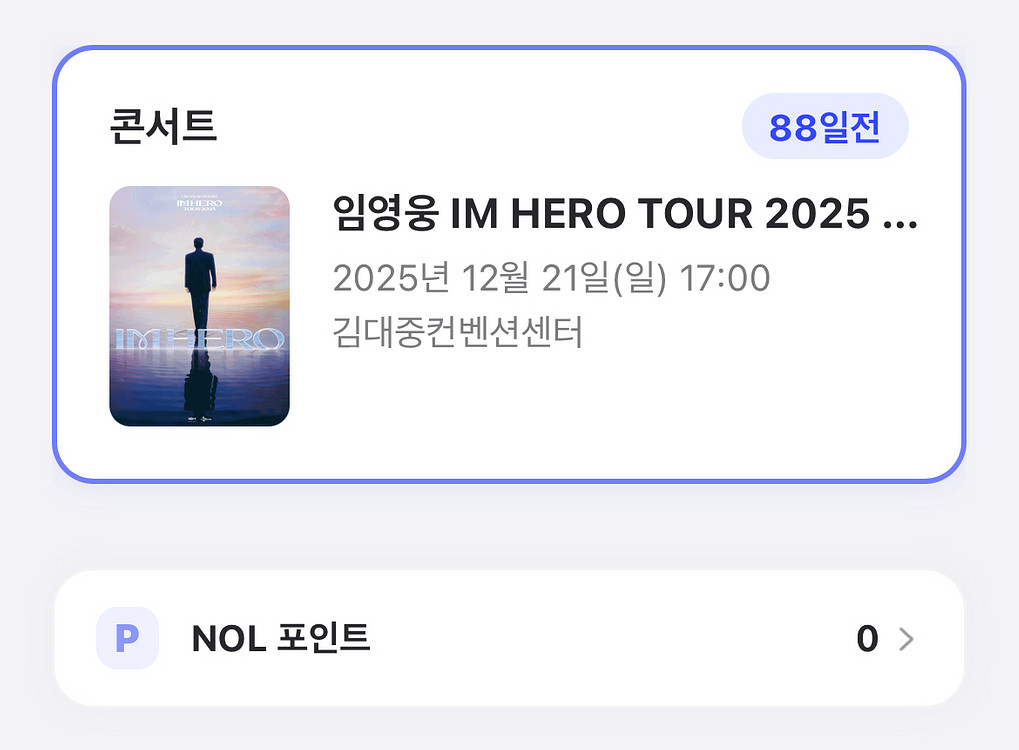Click the 김대중컨벤션센터 venue name

pyautogui.click(x=457, y=331)
